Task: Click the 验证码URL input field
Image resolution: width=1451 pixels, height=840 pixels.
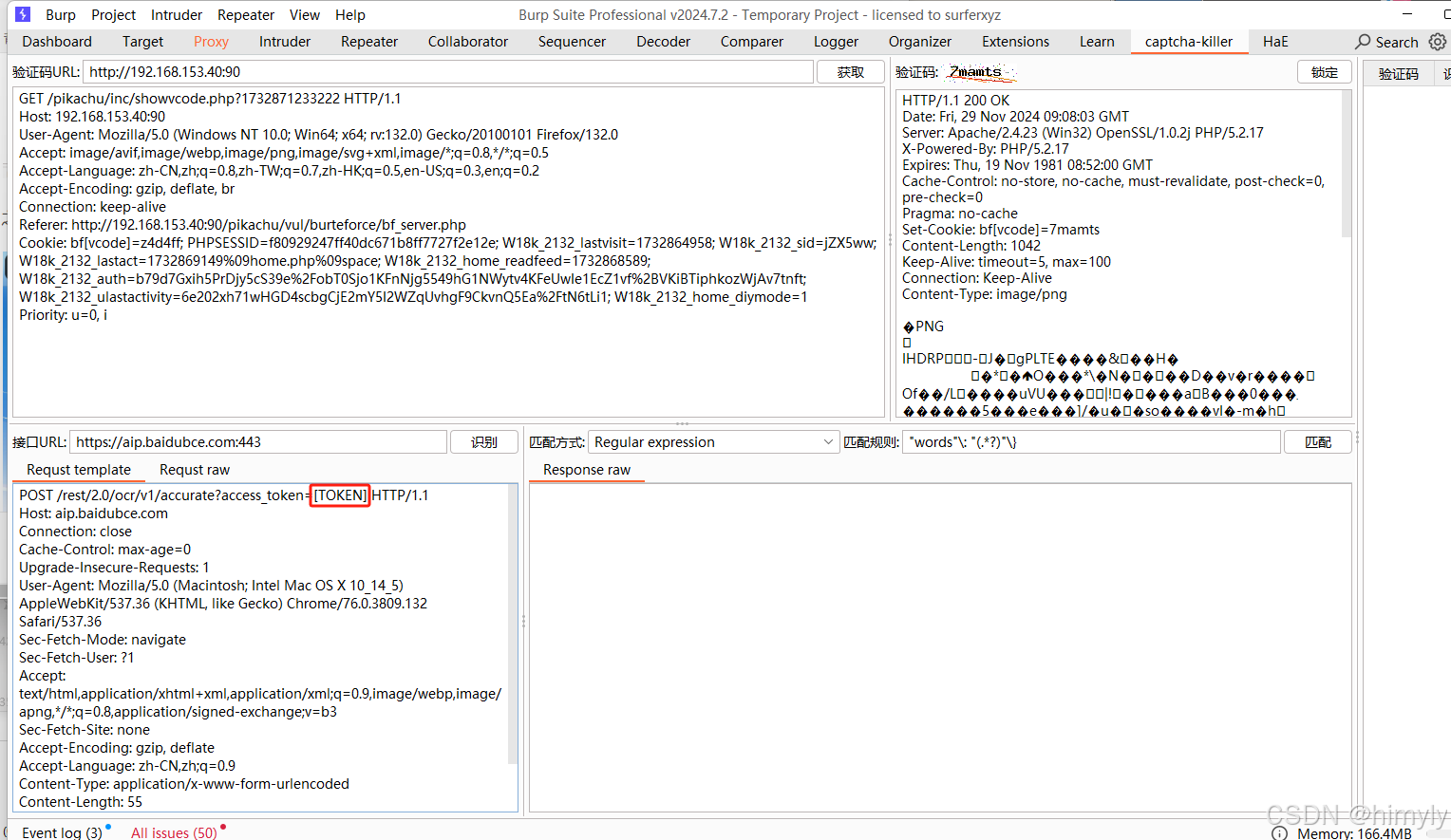Action: 448,72
